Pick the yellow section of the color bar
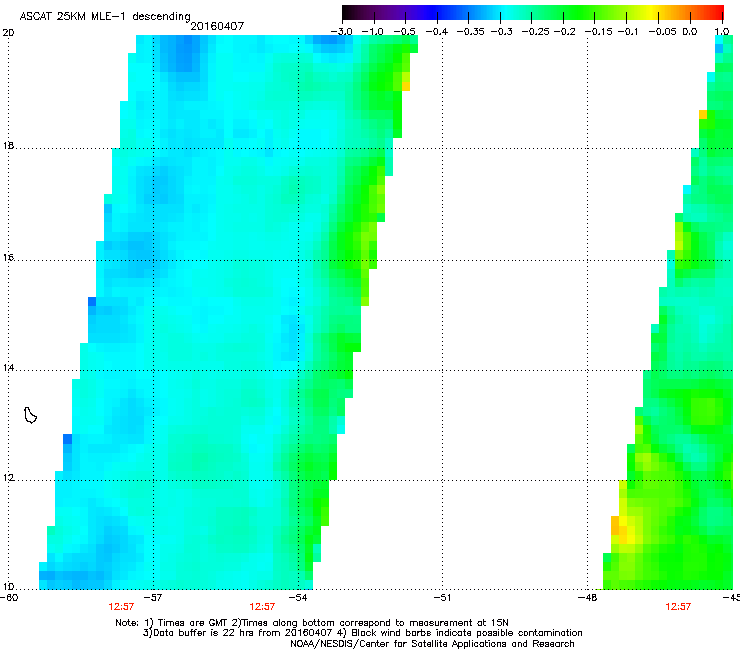This screenshot has width=740, height=650. pos(651,13)
